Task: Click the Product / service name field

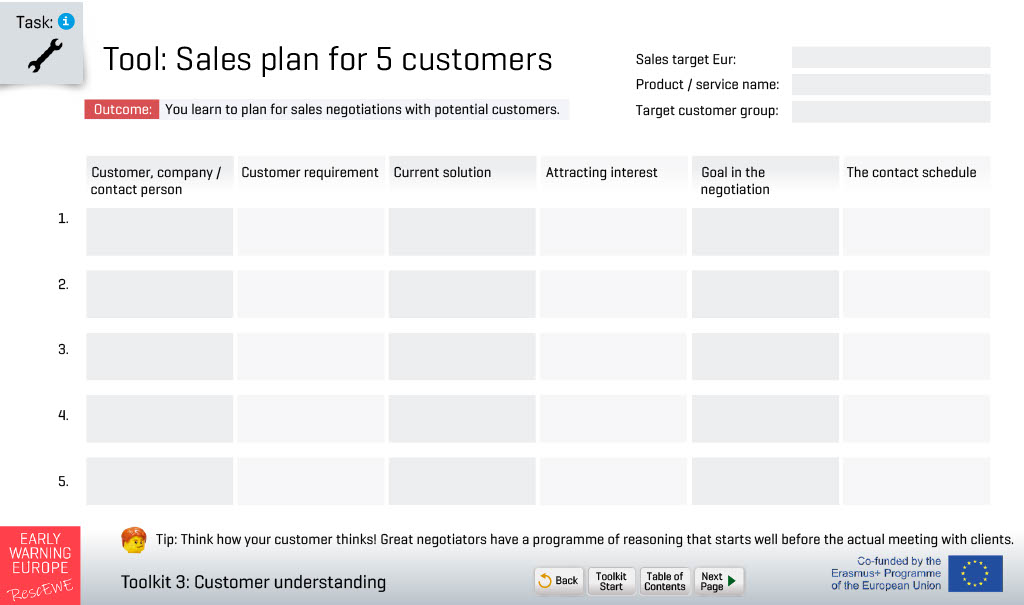Action: (891, 84)
